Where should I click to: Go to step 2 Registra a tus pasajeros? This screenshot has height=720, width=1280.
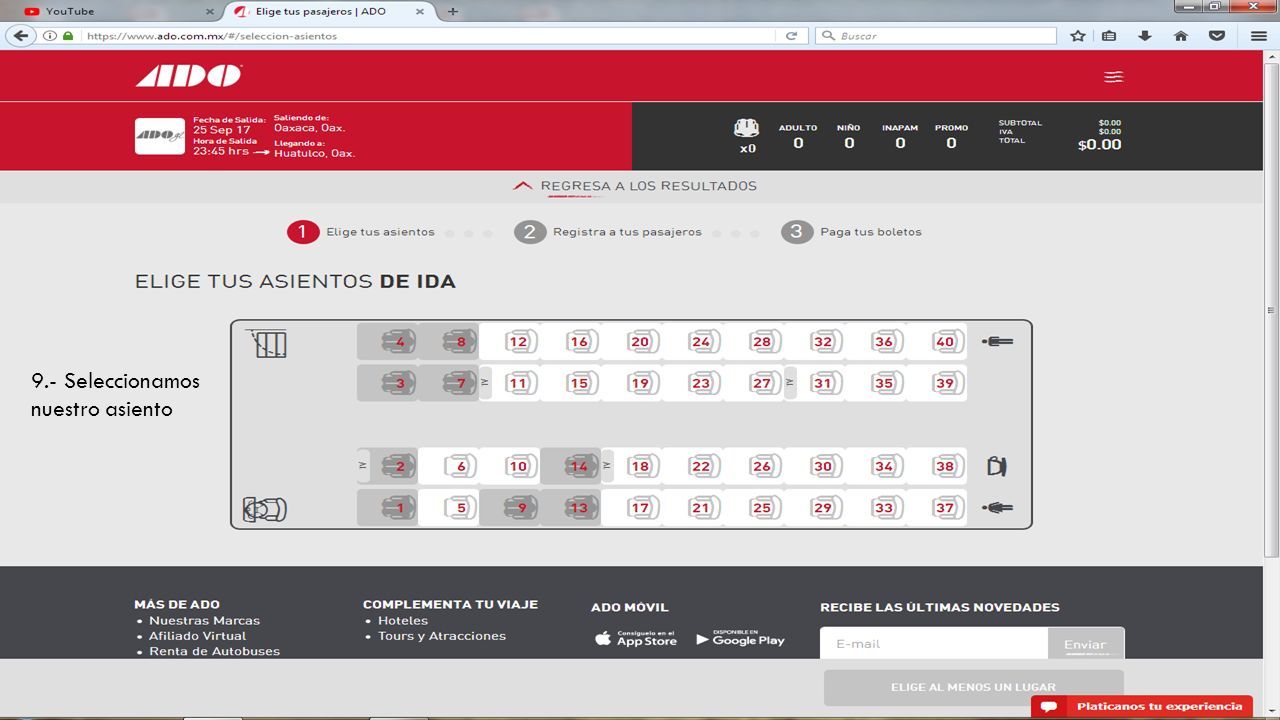pyautogui.click(x=608, y=232)
